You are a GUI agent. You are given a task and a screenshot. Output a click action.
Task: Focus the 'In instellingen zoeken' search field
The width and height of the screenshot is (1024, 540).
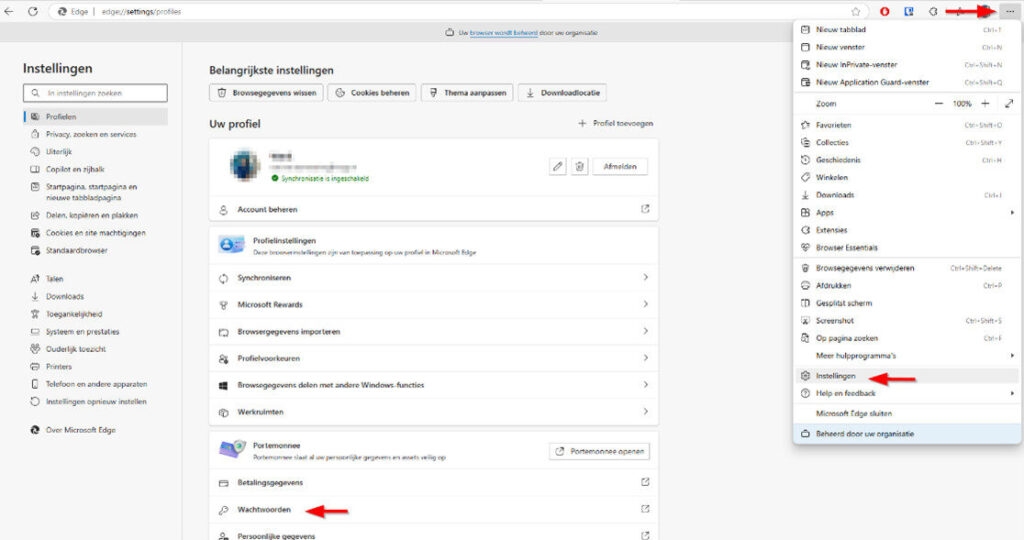click(x=95, y=93)
